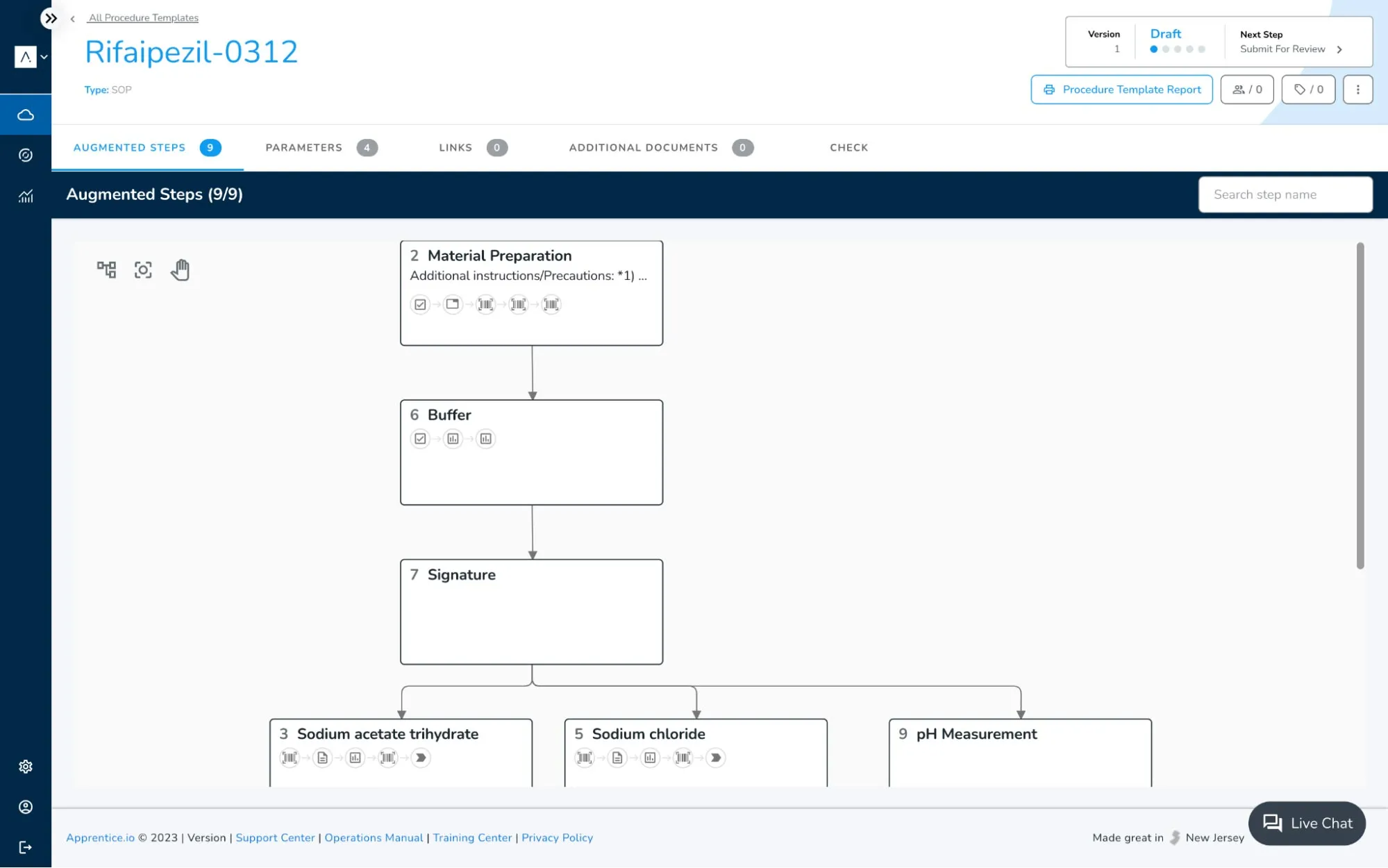The height and width of the screenshot is (868, 1388).
Task: Click the checkbox icon in Buffer step
Action: [x=420, y=439]
